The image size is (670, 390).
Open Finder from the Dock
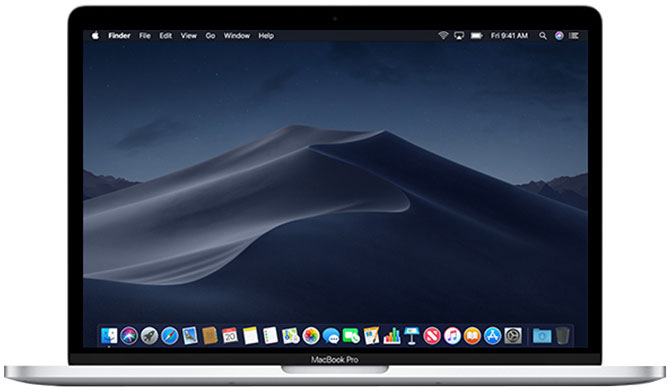[x=109, y=336]
